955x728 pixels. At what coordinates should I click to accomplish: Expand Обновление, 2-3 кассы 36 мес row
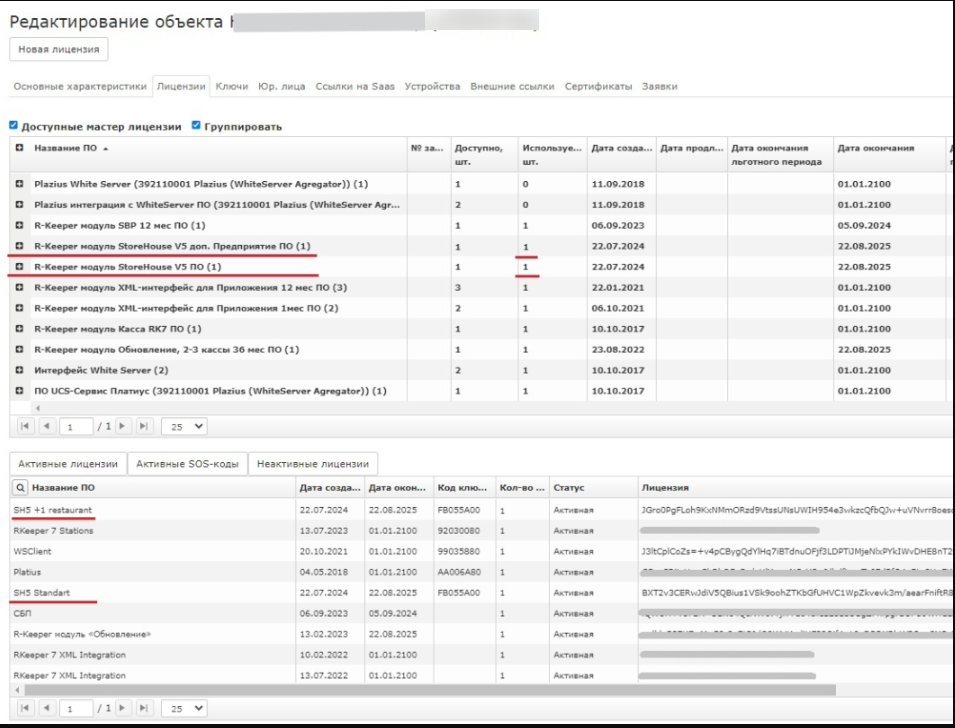click(x=19, y=350)
